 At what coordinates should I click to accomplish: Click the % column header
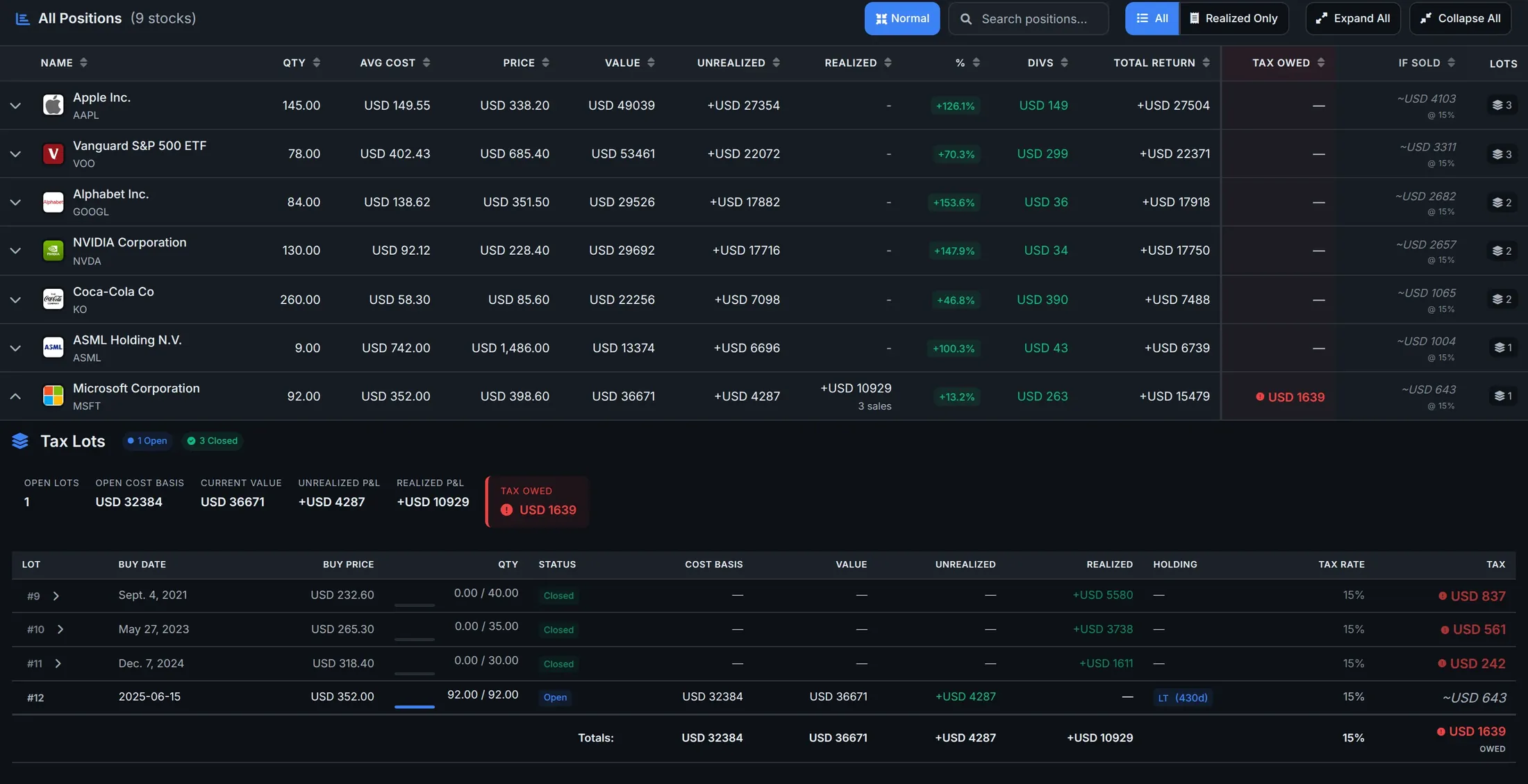(968, 62)
